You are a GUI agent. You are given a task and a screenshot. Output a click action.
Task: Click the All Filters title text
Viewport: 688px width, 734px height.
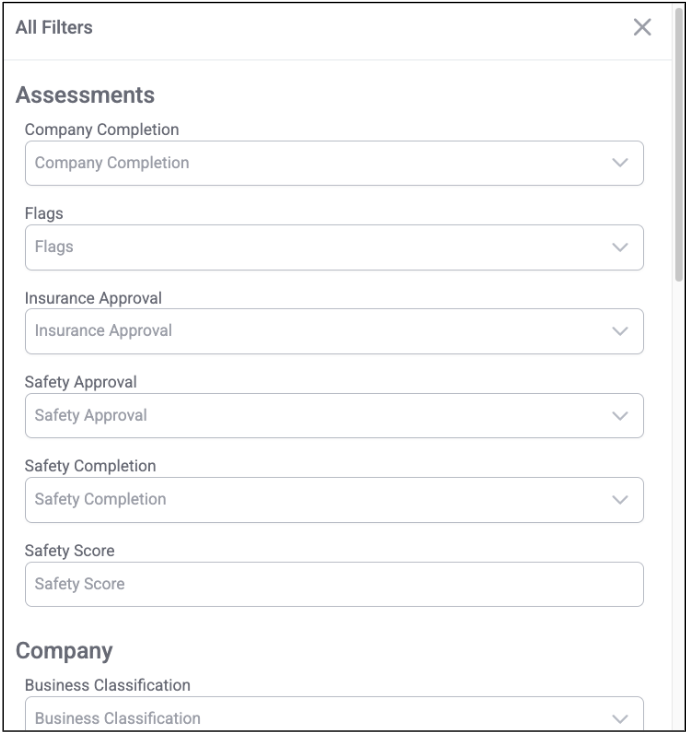point(54,28)
